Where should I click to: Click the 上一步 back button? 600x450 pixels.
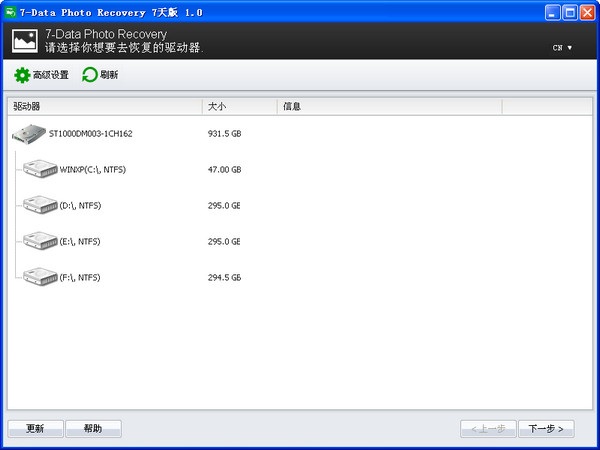click(488, 429)
